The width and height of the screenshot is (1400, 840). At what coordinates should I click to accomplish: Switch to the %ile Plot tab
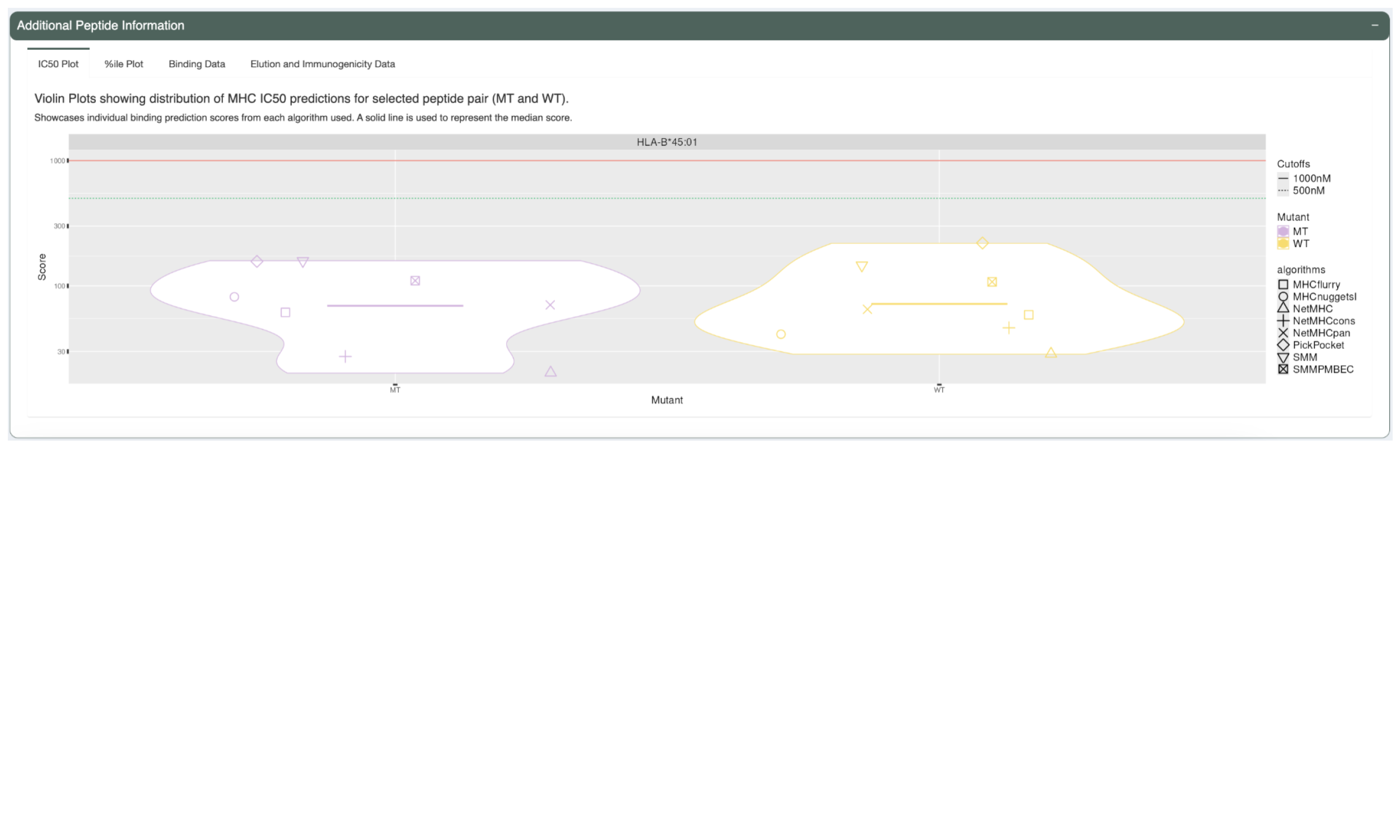coord(123,64)
